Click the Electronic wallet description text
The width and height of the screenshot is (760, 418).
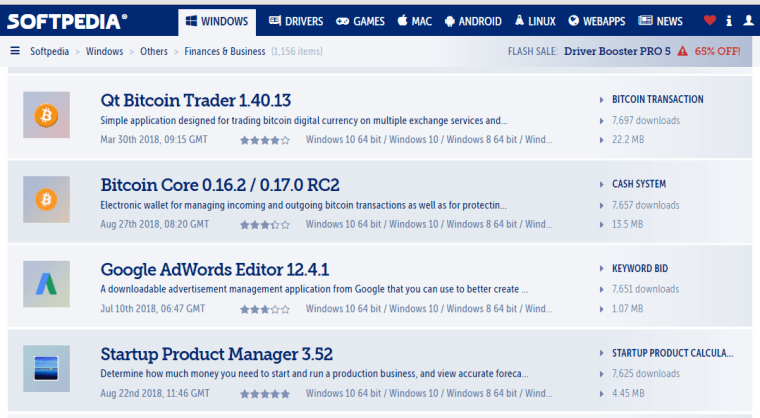(x=303, y=205)
